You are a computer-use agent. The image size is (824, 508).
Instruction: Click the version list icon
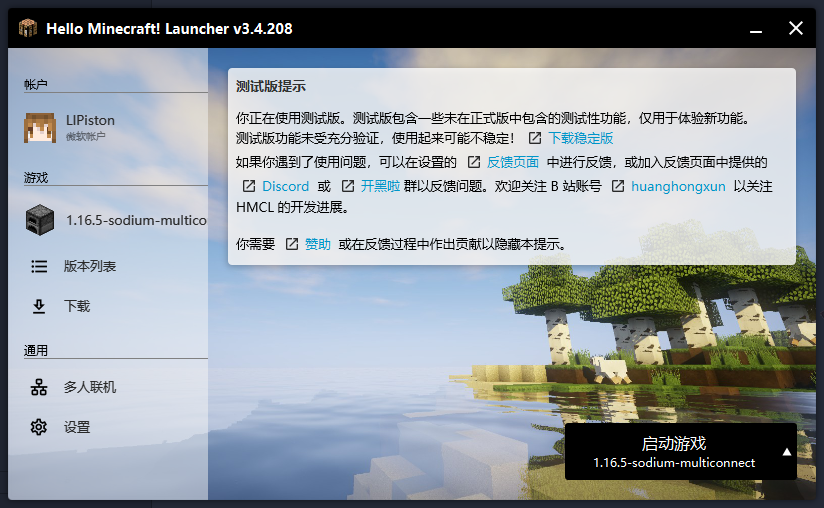coord(39,267)
